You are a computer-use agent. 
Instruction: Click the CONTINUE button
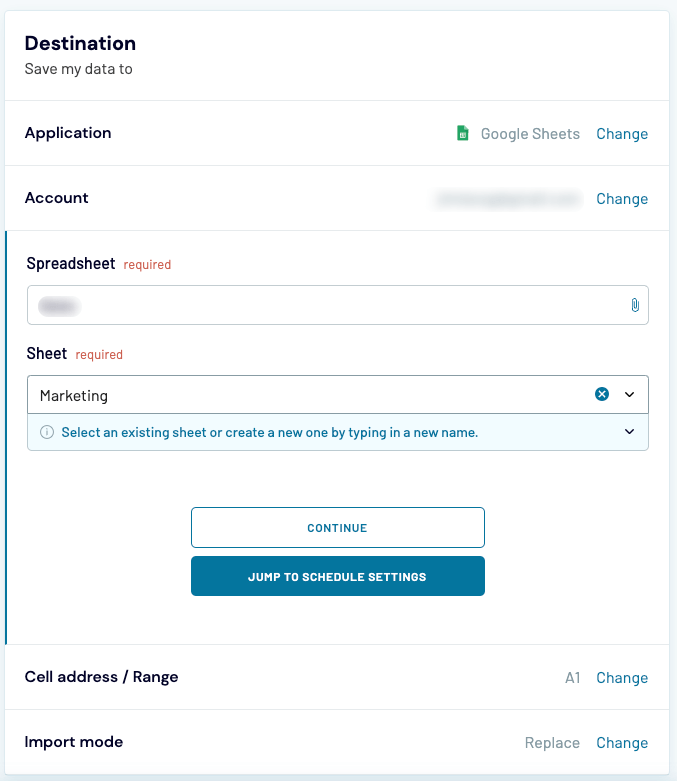tap(338, 527)
